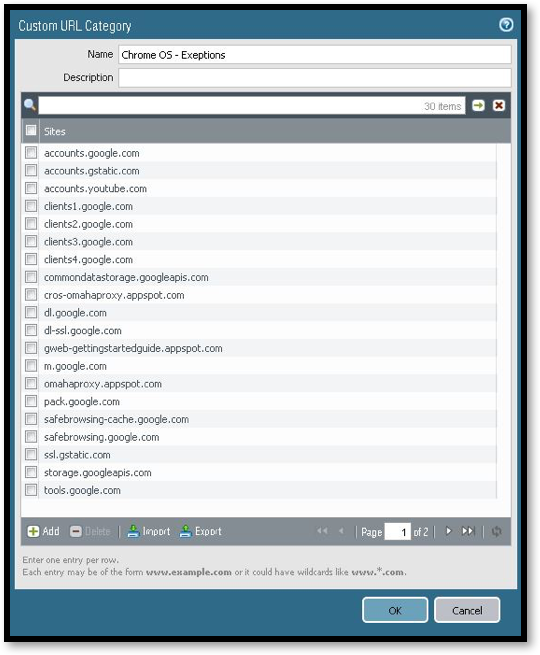Screen dimensions: 540x655
Task: Select the dl-ssl.google.com checkbox
Action: pyautogui.click(x=31, y=330)
